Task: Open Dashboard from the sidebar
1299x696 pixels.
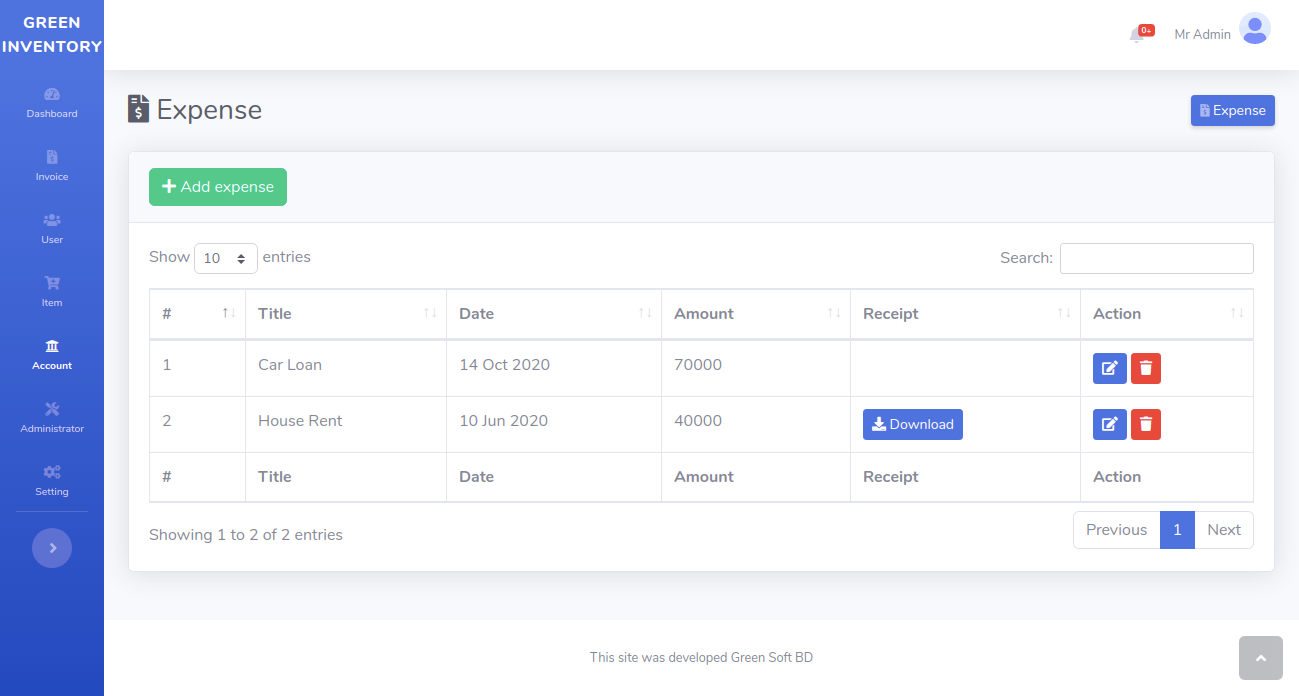Action: point(52,102)
